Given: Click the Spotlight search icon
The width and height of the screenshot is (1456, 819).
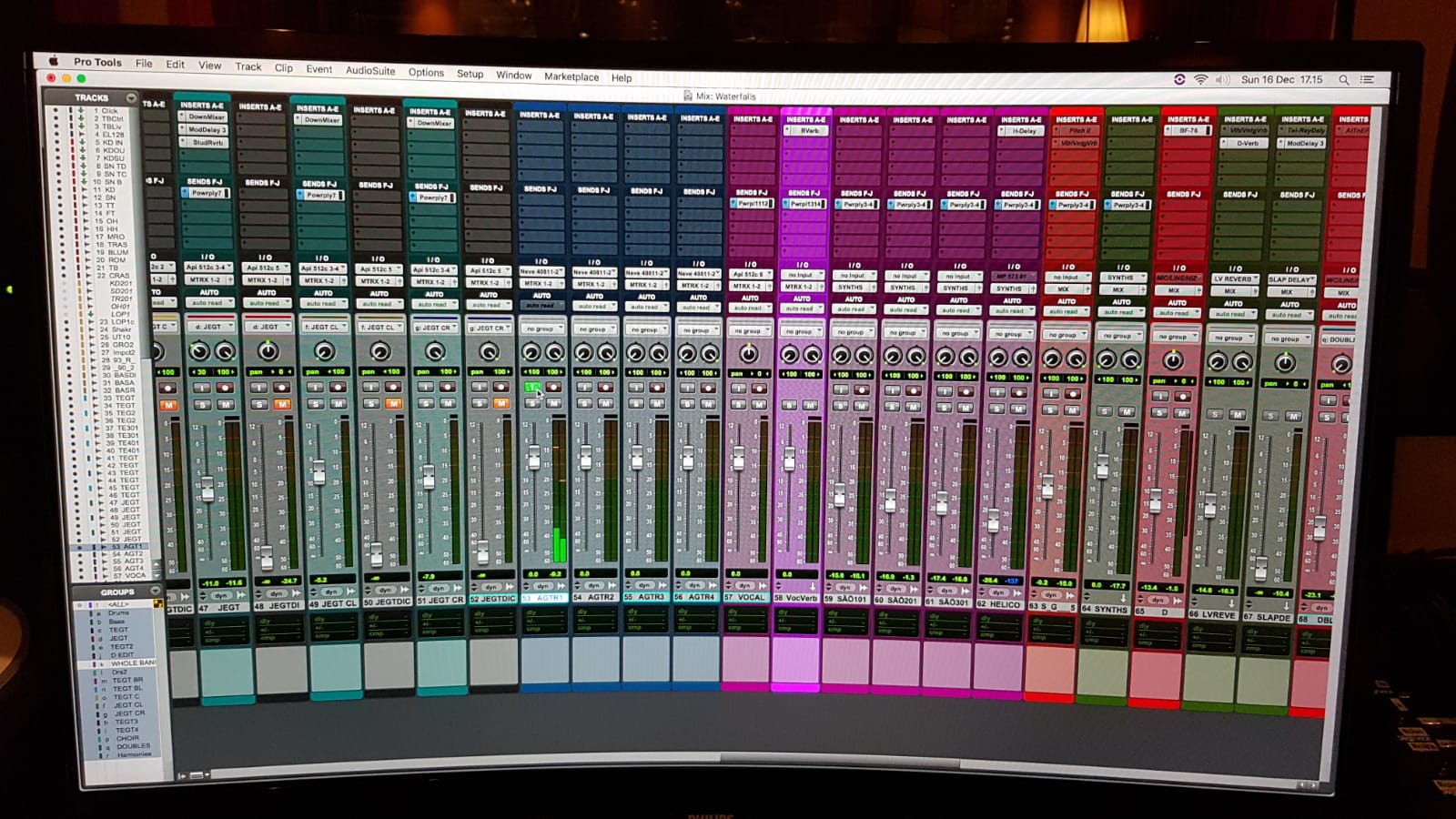Looking at the screenshot, I should [1343, 80].
